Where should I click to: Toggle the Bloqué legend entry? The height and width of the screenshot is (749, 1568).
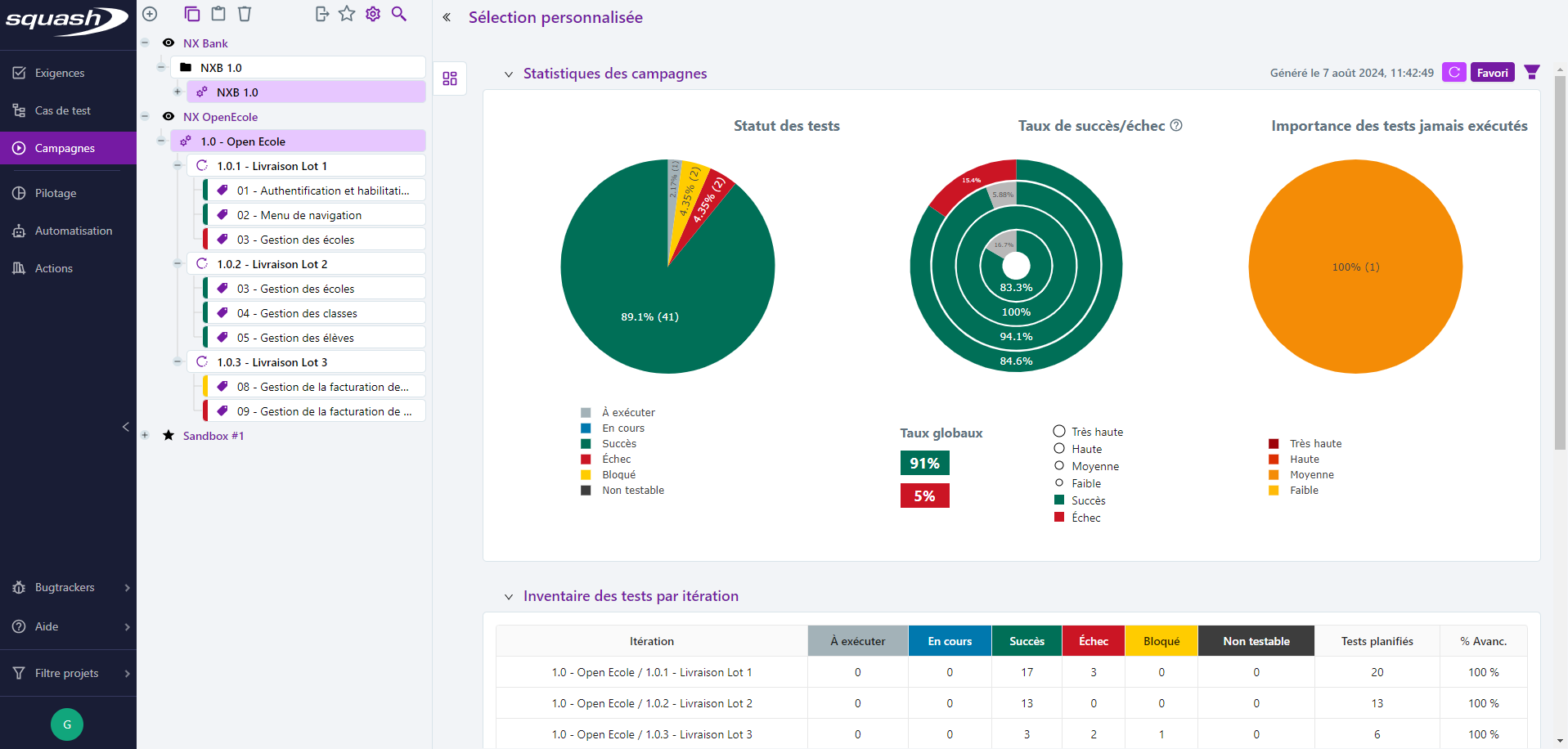click(618, 475)
